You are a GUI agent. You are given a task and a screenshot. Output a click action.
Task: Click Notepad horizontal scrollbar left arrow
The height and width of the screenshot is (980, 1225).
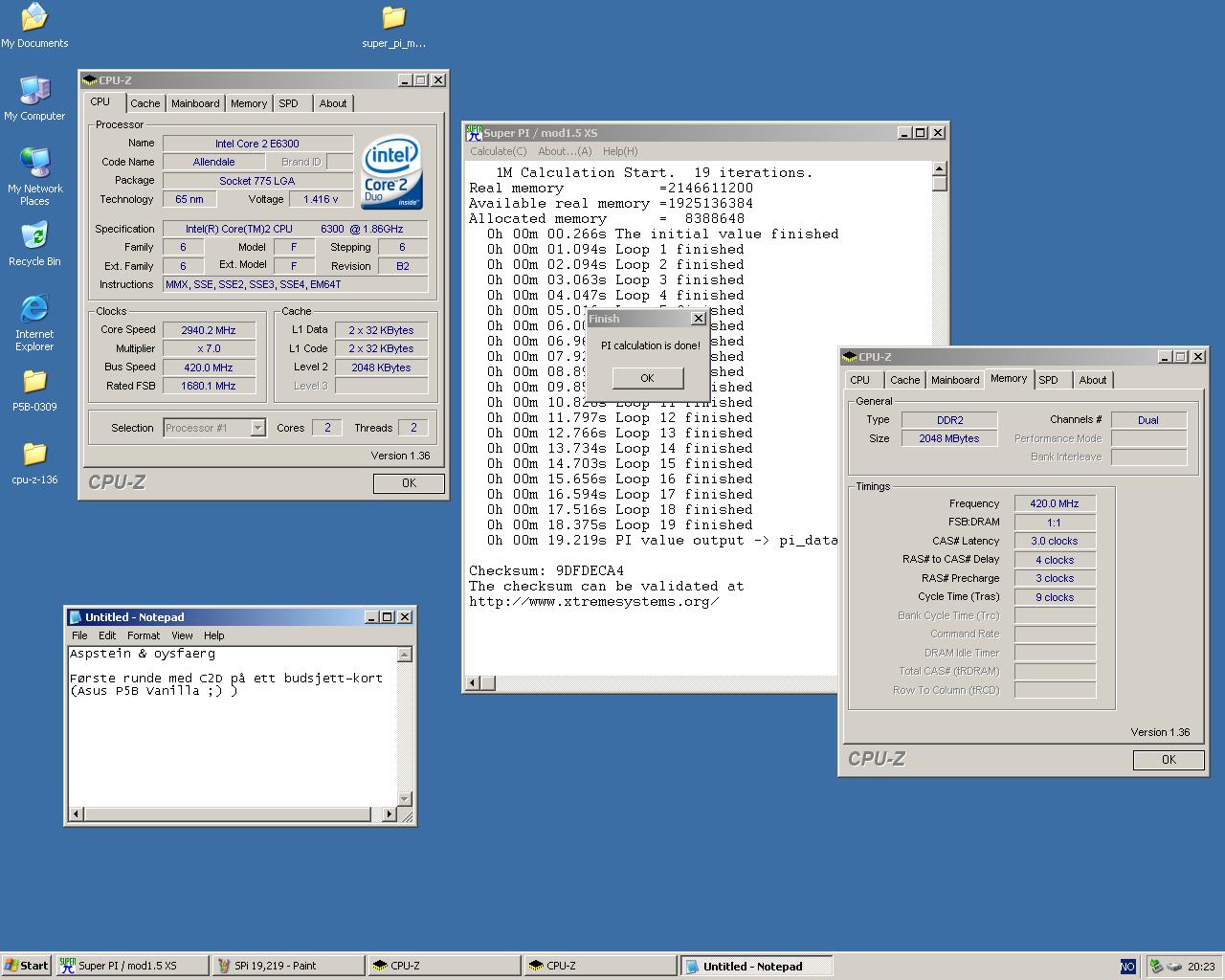tap(77, 814)
